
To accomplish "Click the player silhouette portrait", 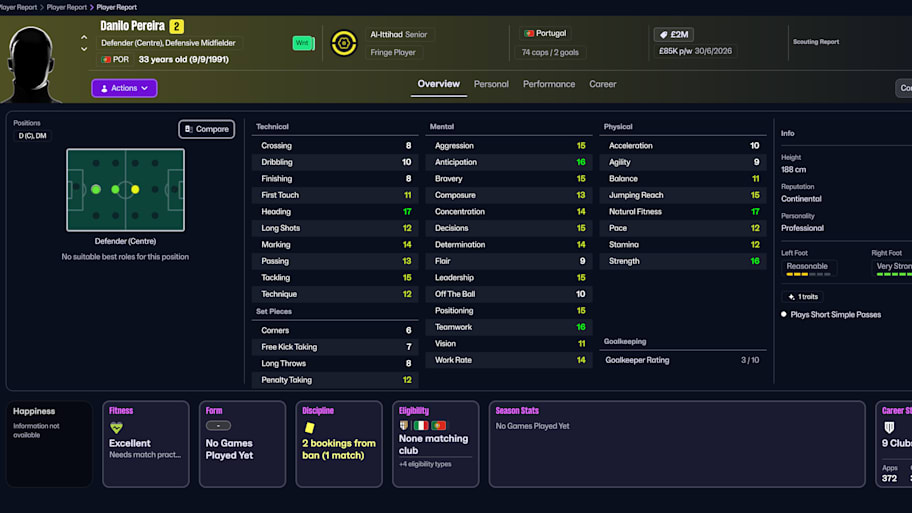I will (31, 64).
